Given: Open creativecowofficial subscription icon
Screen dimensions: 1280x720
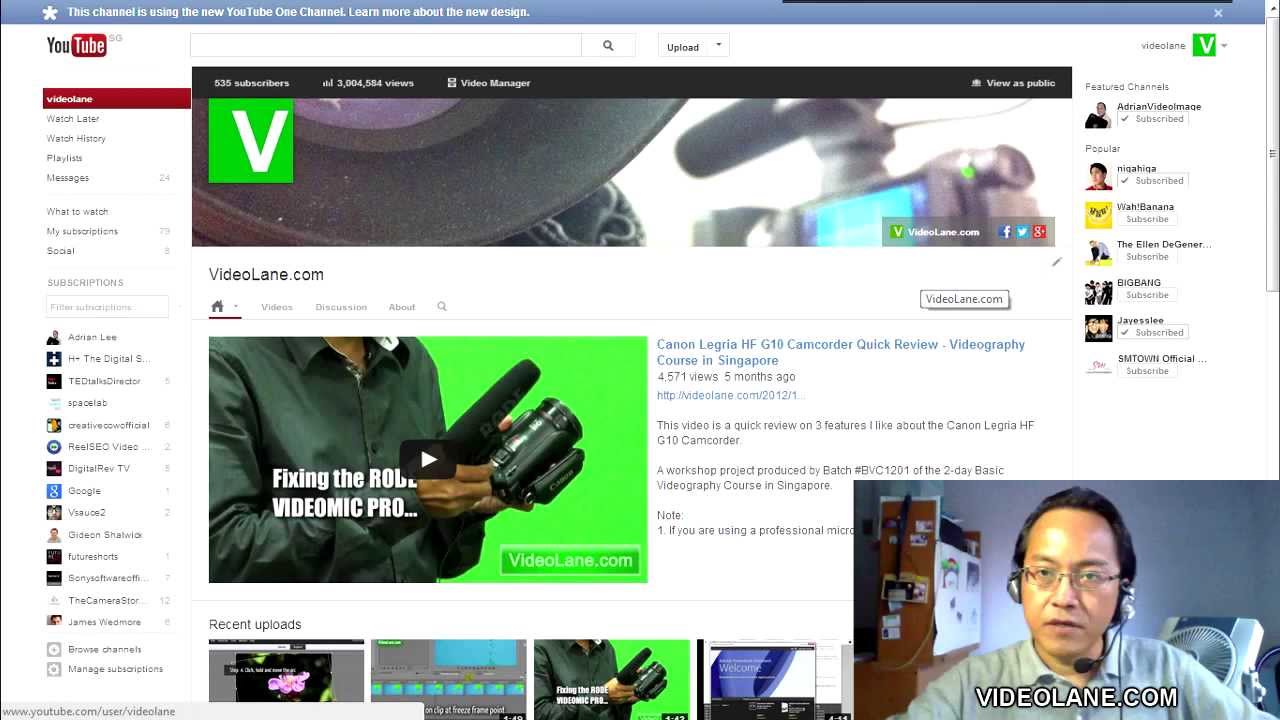Looking at the screenshot, I should click(54, 425).
